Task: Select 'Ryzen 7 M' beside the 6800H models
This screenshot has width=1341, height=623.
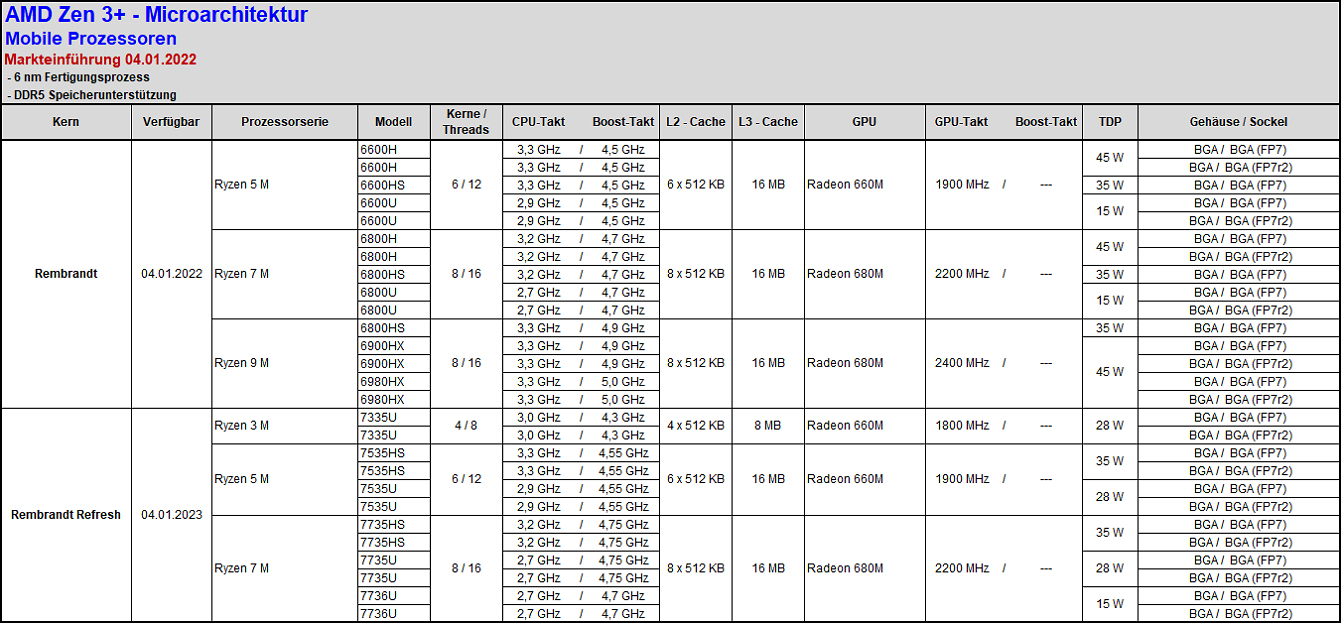Action: click(x=285, y=274)
